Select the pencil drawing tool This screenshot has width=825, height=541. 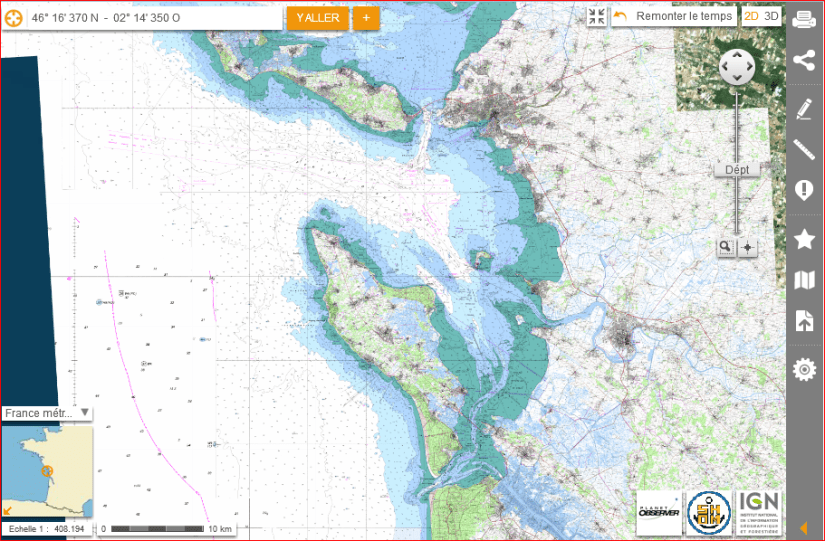point(804,109)
